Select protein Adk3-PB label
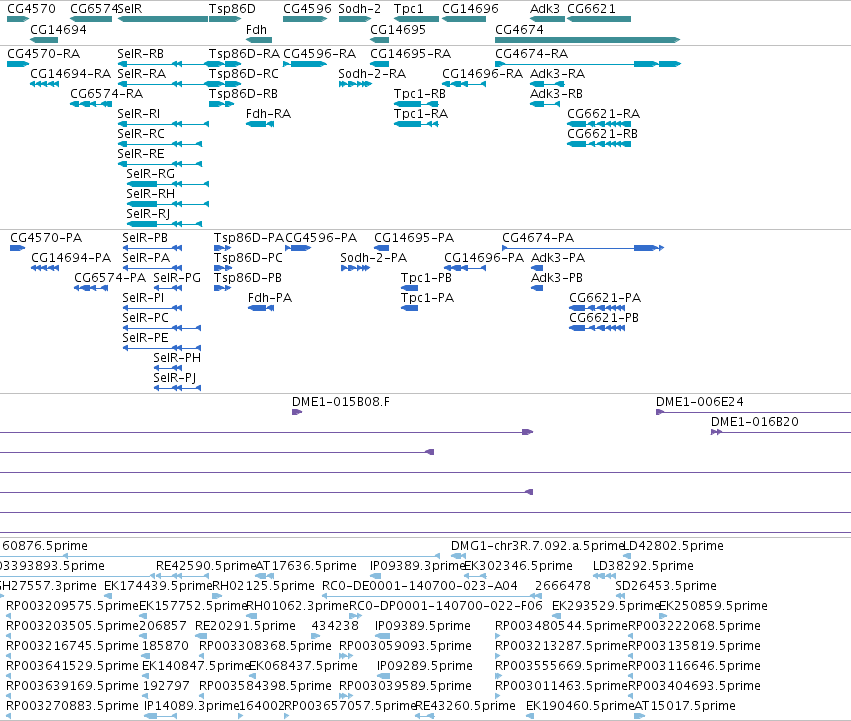851x721 pixels. pyautogui.click(x=557, y=277)
